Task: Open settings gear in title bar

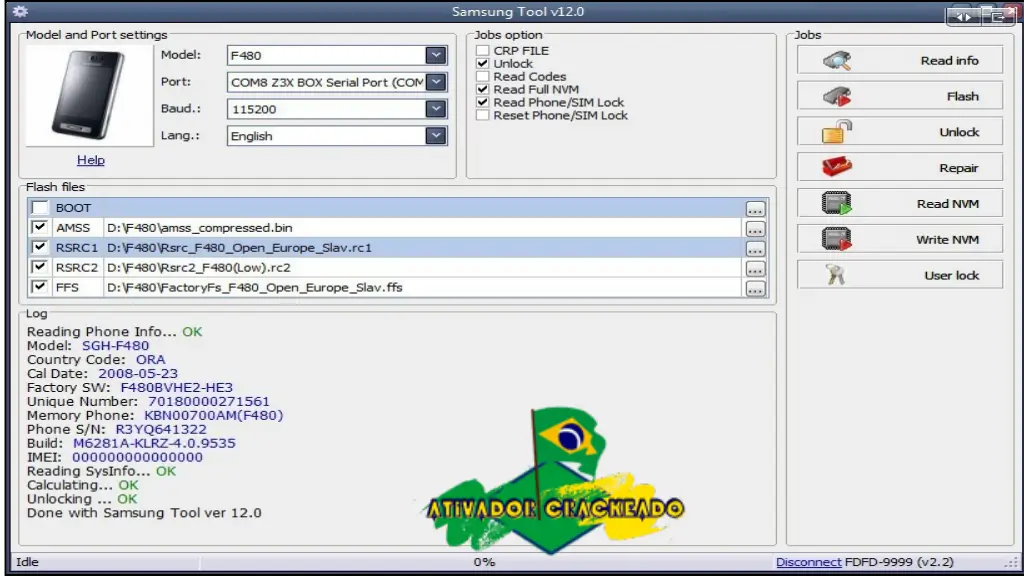Action: click(20, 11)
